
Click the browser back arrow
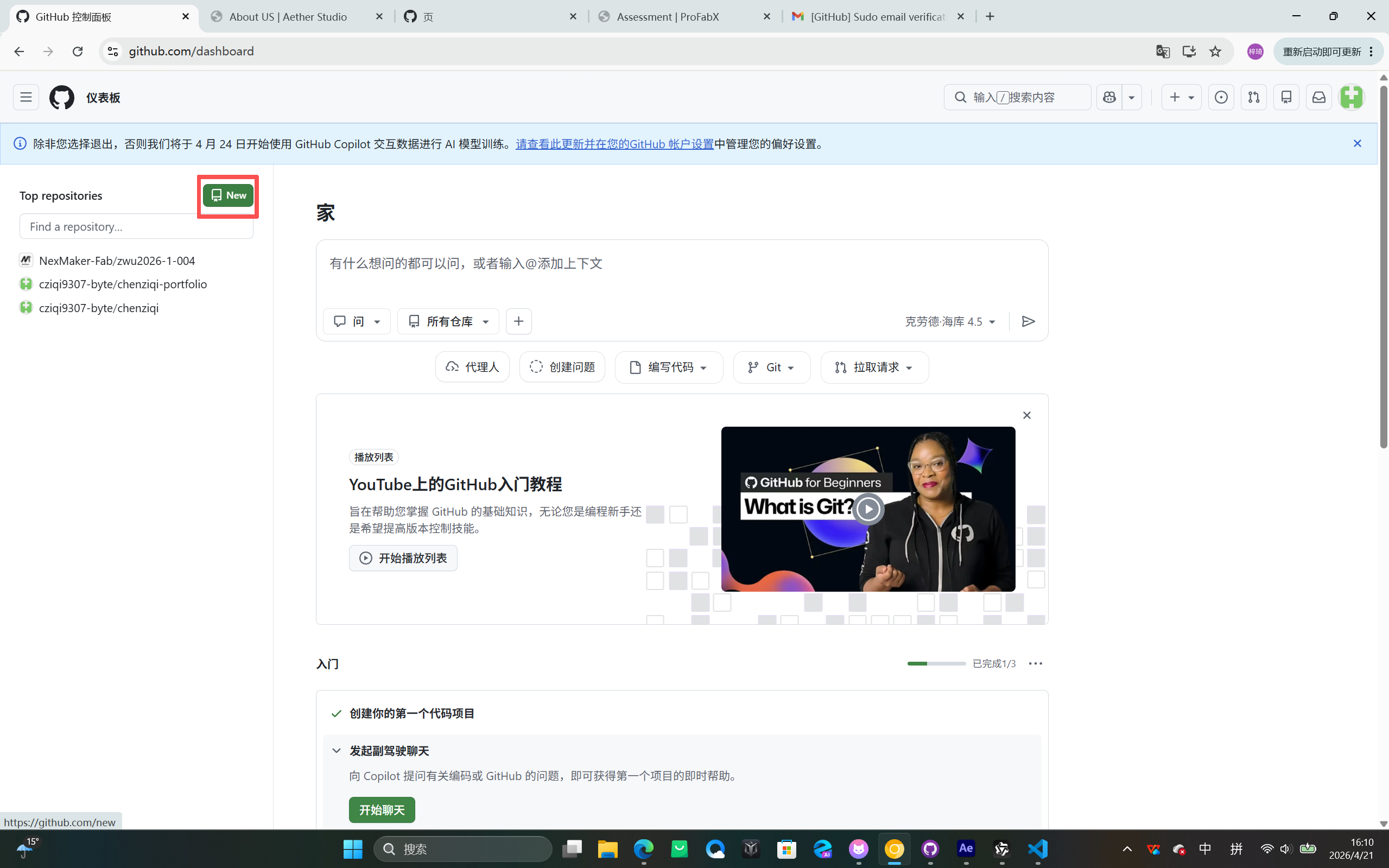[19, 51]
